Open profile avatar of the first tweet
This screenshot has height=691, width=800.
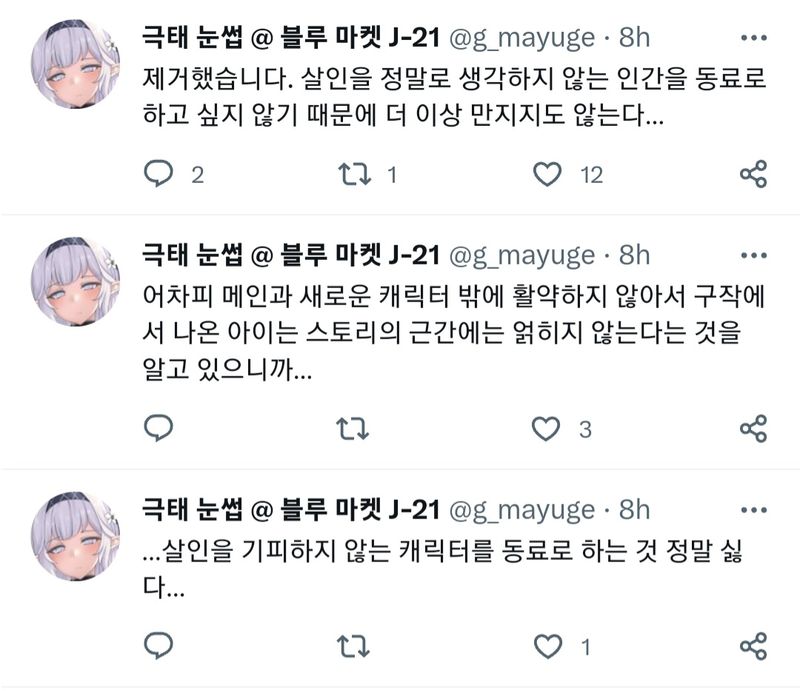(76, 64)
